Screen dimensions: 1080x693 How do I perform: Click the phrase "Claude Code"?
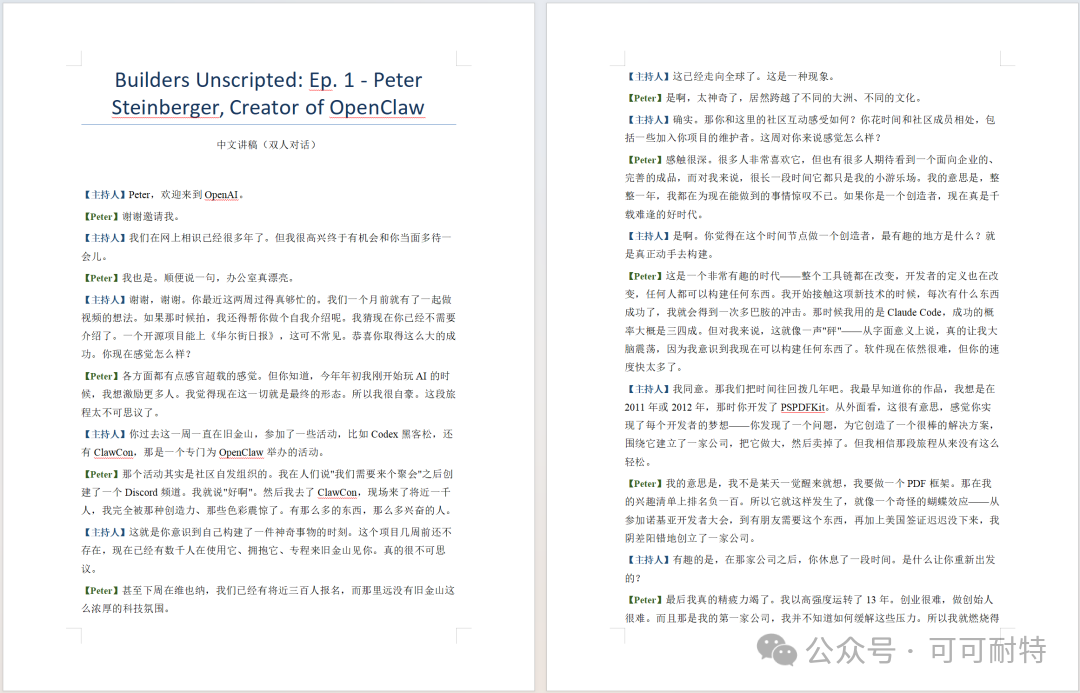914,312
